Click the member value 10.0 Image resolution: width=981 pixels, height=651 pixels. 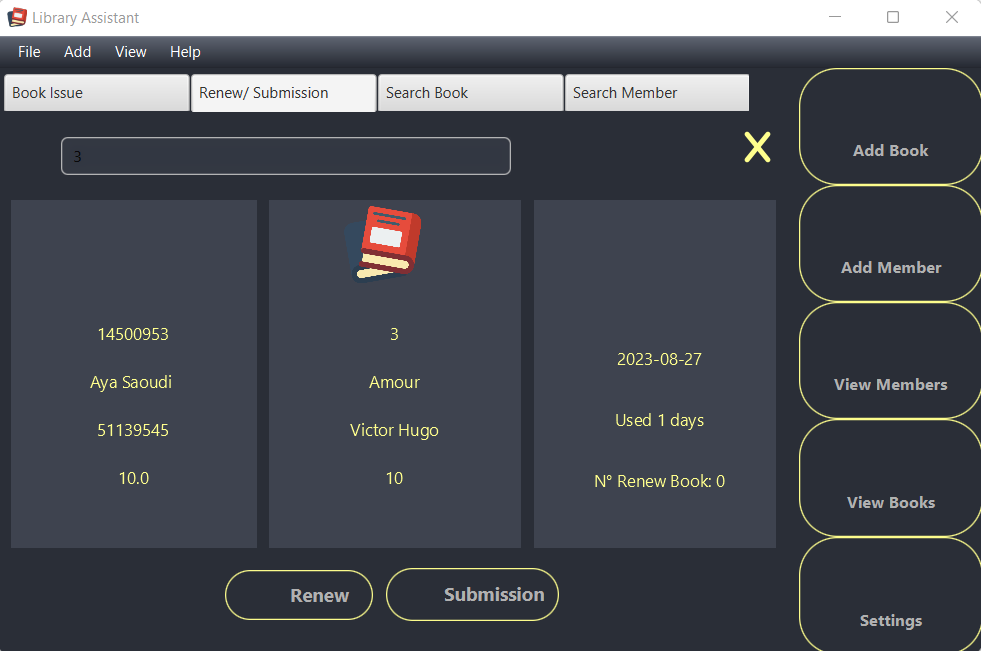click(134, 478)
